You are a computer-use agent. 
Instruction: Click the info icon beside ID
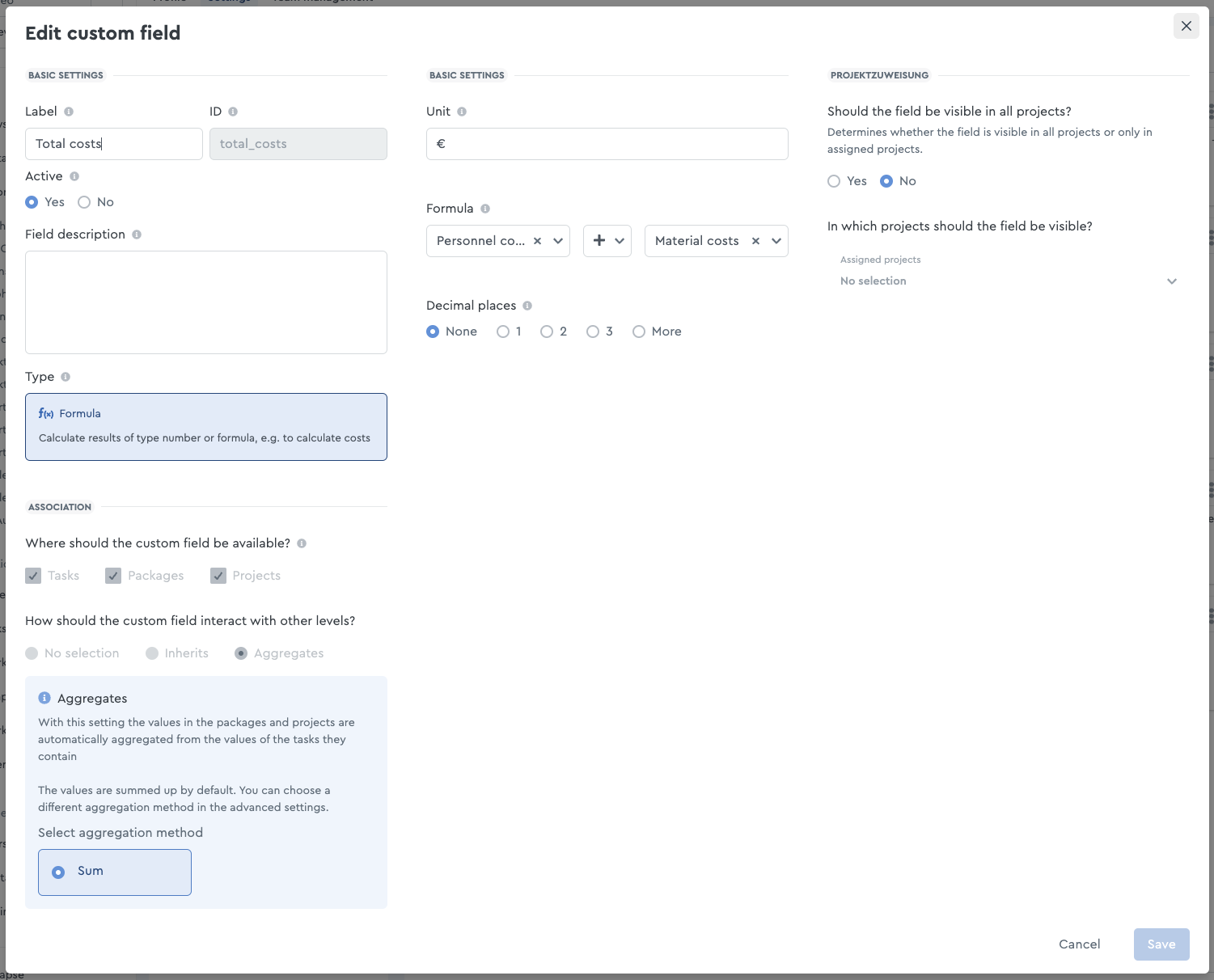[x=233, y=112]
